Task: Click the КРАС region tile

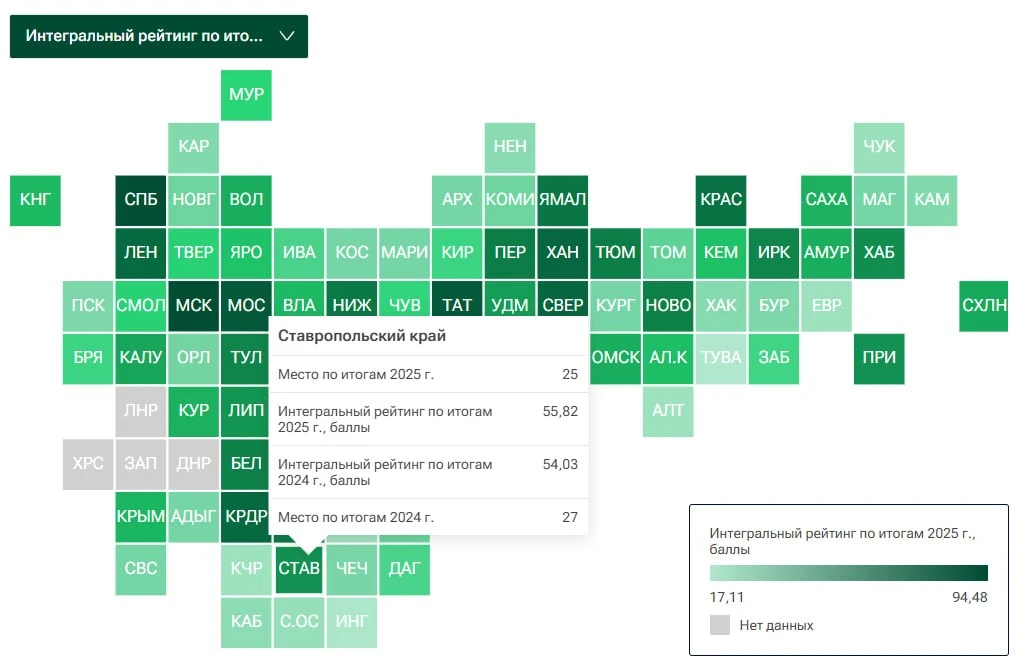Action: tap(720, 200)
